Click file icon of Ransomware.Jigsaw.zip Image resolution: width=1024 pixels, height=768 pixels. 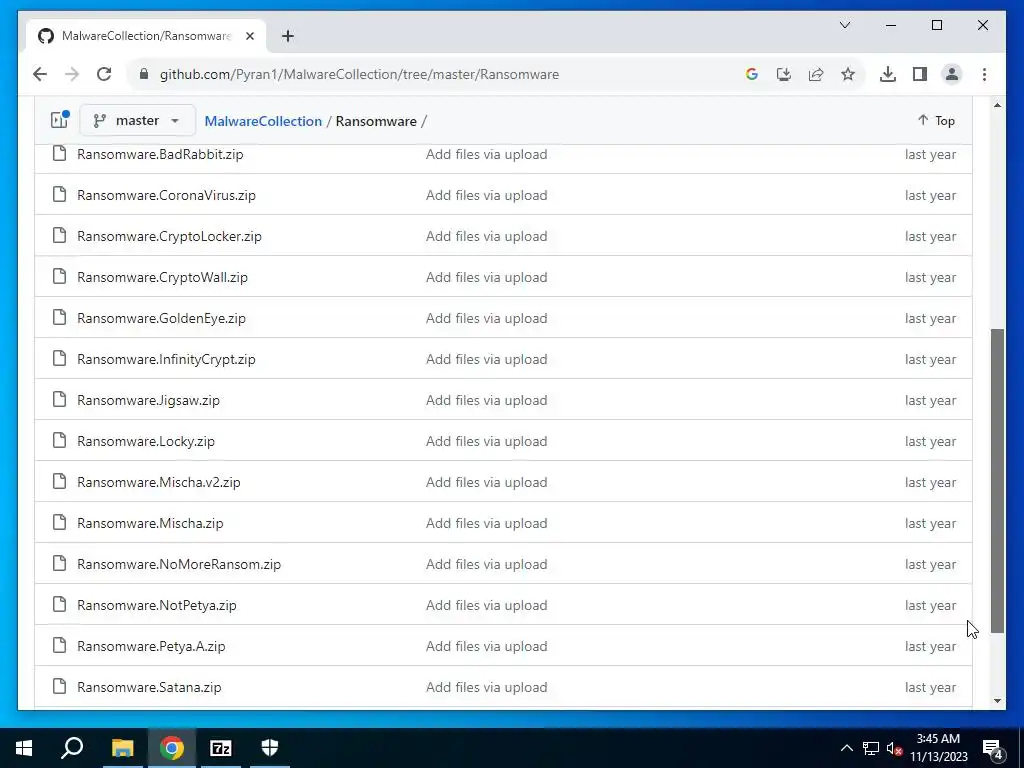coord(59,399)
